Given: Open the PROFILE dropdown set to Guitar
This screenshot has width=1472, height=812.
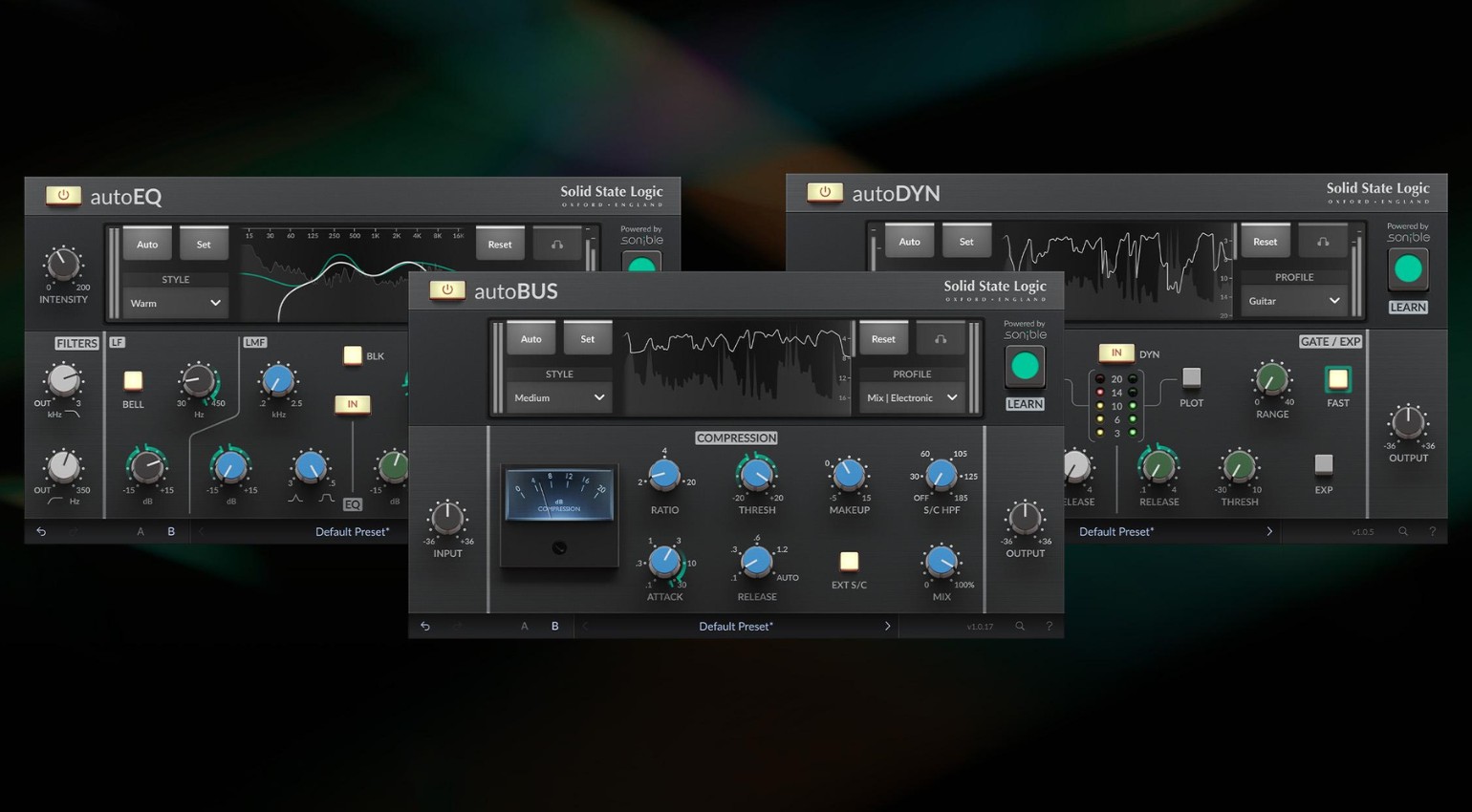Looking at the screenshot, I should pos(1293,301).
